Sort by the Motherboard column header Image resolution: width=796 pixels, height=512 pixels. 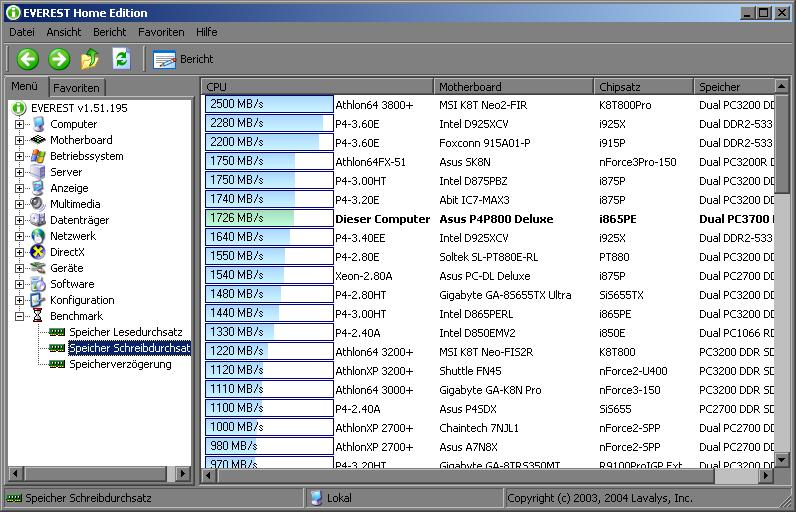513,87
